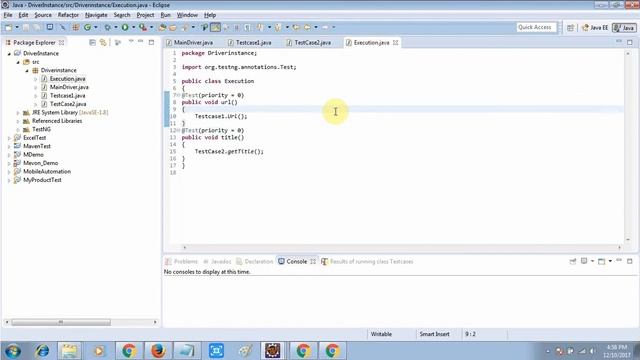Screen dimensions: 640x360
Task: Collapse the src folder node
Action: pyautogui.click(x=18, y=62)
